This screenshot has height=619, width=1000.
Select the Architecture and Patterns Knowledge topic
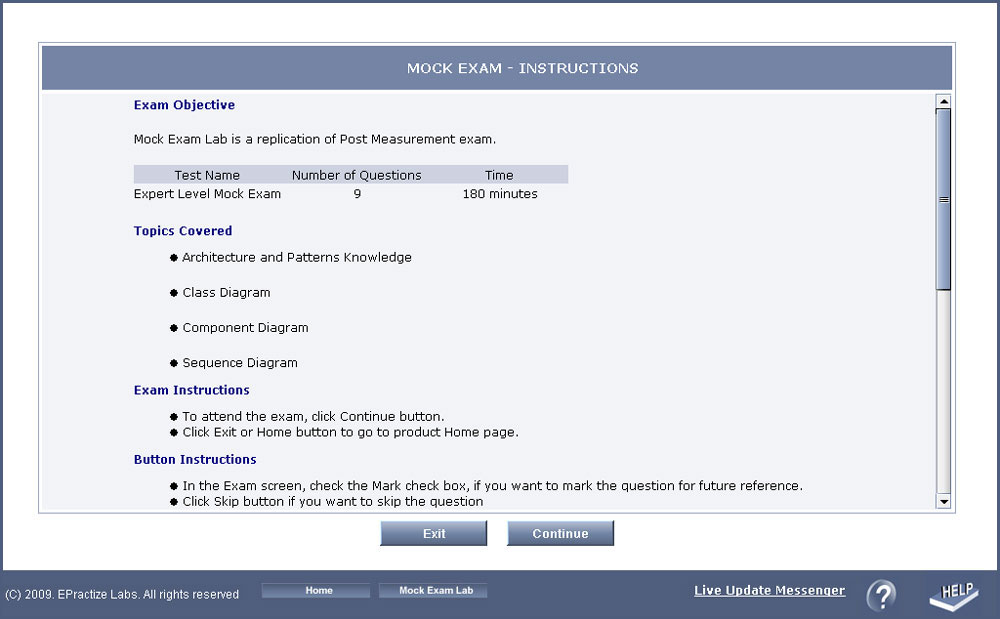coord(296,258)
